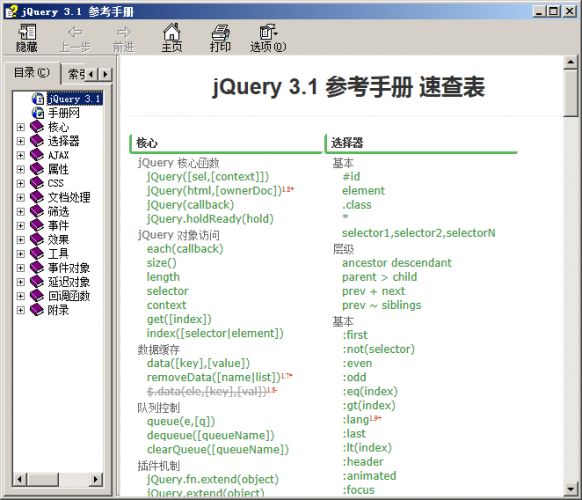The image size is (582, 500).
Task: Open the :animated selector link
Action: [369, 476]
